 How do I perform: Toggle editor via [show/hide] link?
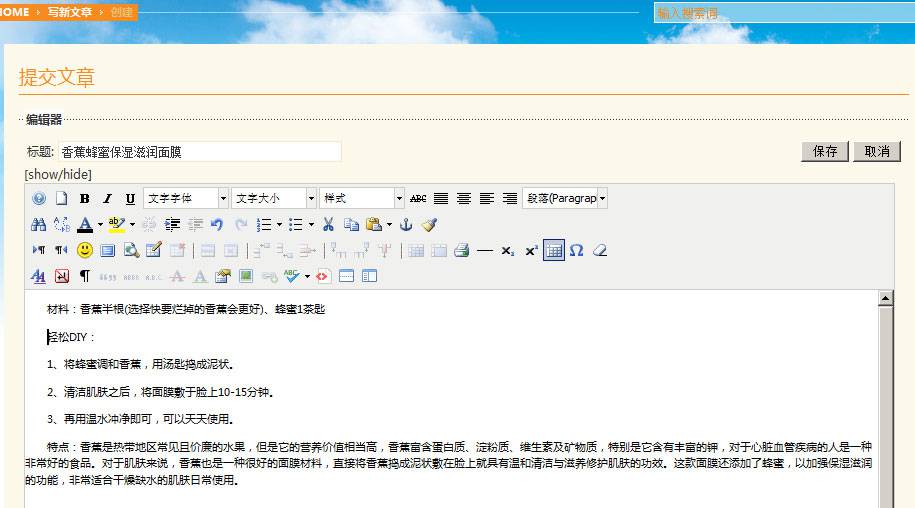click(58, 174)
